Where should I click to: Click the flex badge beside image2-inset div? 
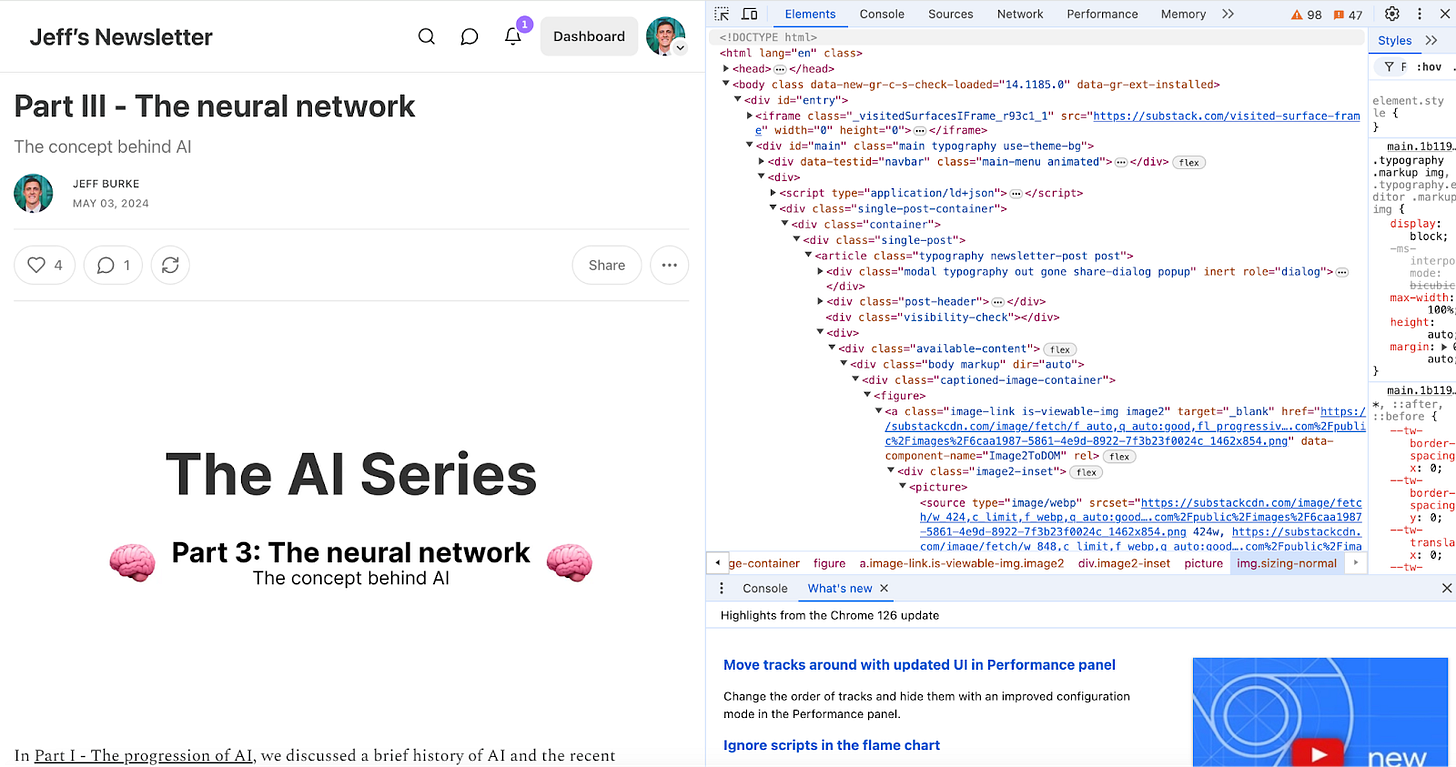[x=1086, y=472]
